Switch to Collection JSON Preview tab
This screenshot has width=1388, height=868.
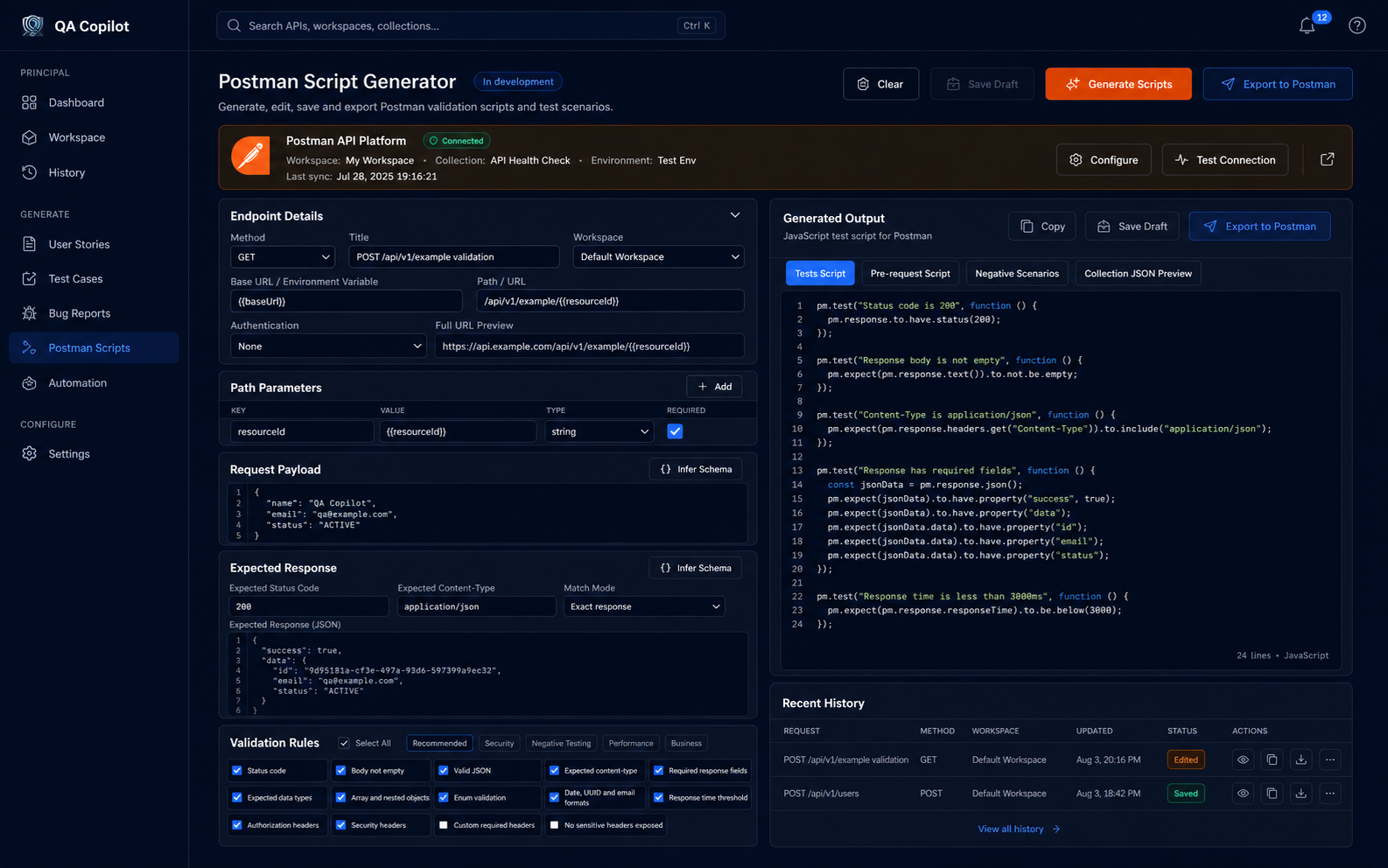[1138, 274]
